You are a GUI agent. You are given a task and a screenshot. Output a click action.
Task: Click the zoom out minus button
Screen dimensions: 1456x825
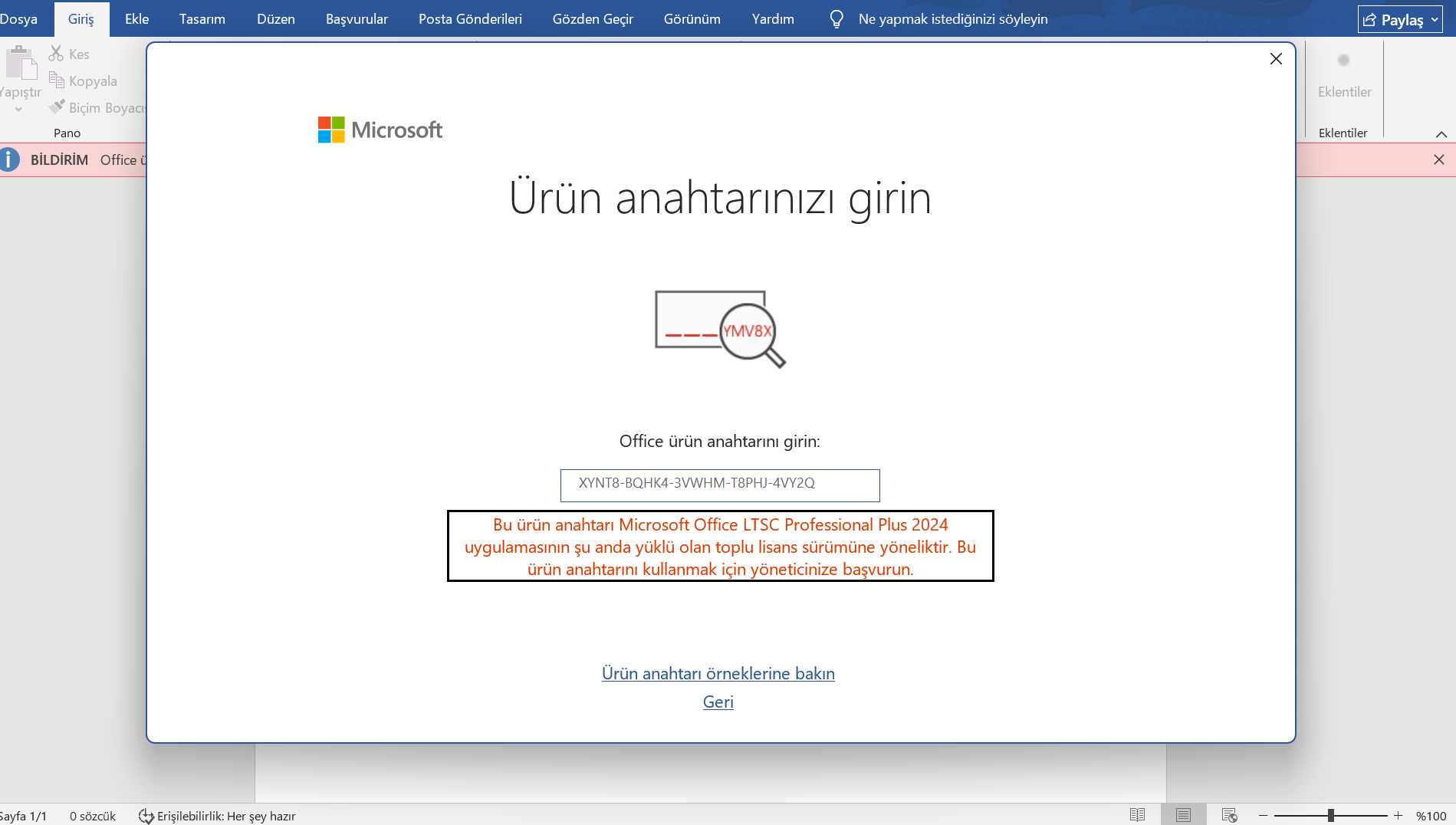[1263, 815]
